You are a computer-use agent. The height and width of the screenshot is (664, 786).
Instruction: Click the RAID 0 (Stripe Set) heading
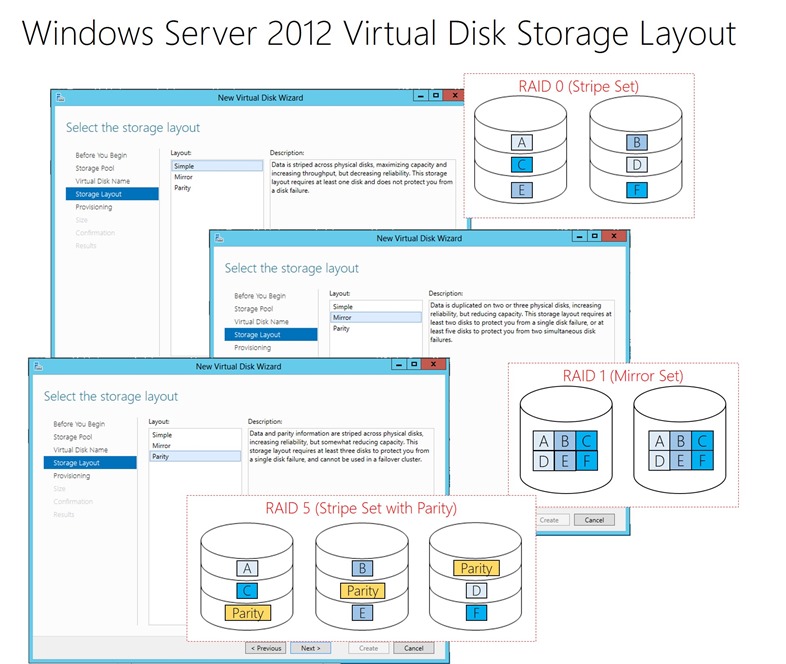point(578,86)
